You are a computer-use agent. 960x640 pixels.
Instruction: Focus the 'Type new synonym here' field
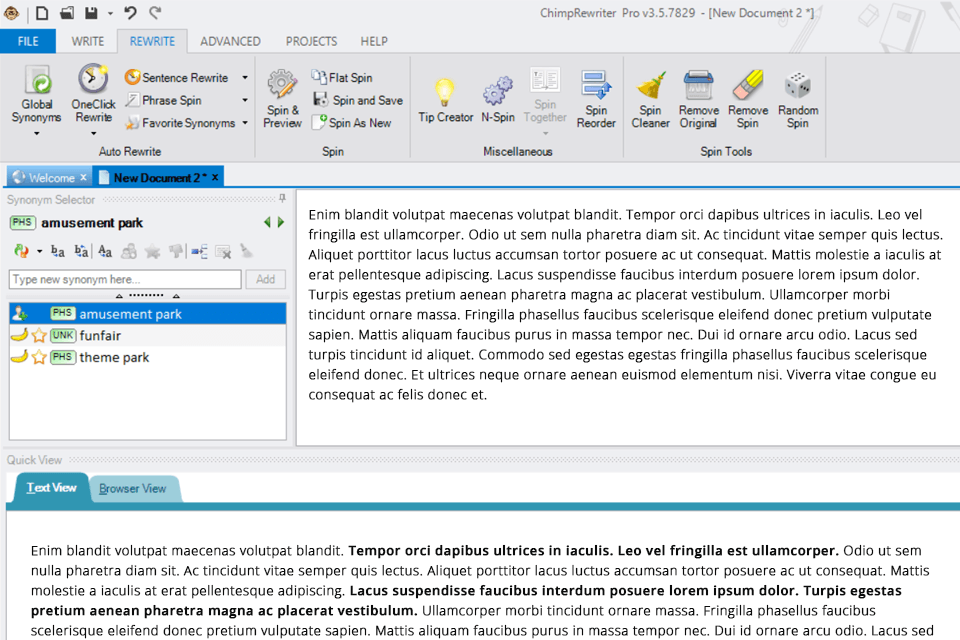(125, 279)
